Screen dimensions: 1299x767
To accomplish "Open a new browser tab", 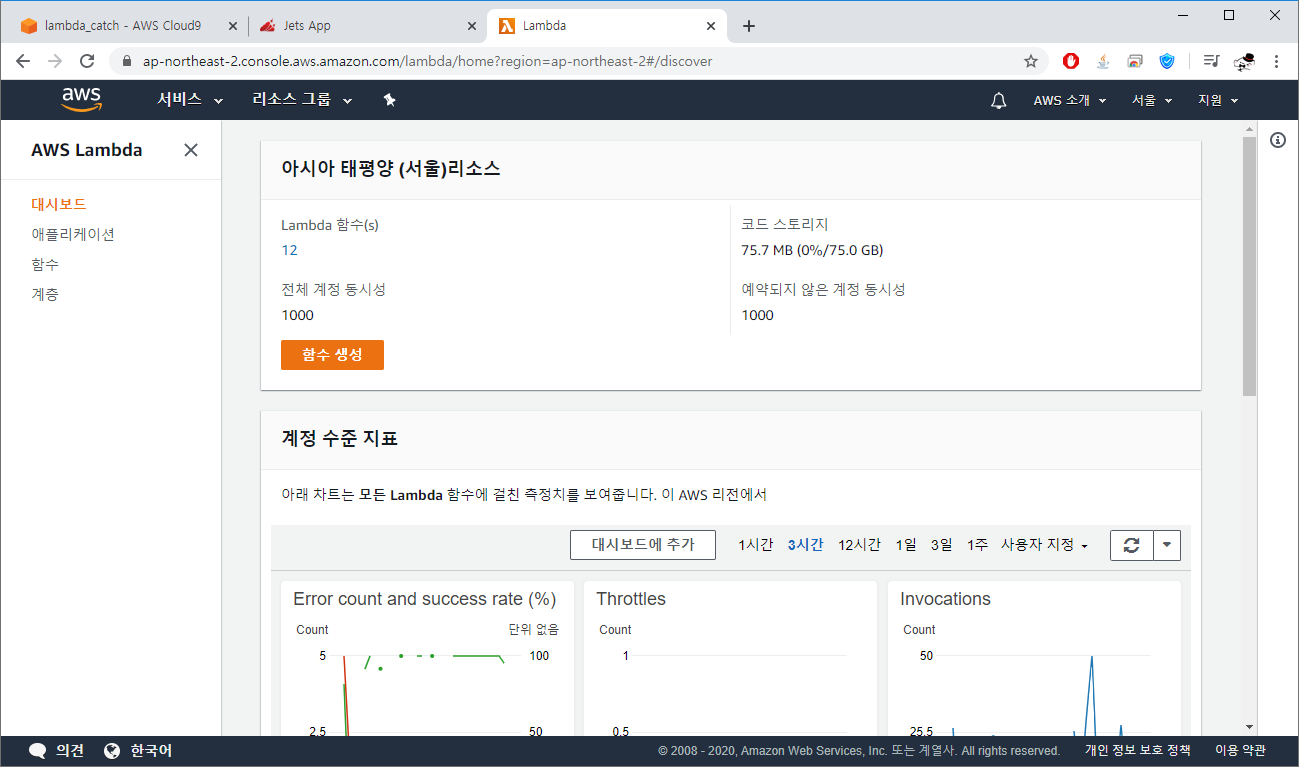I will (749, 26).
